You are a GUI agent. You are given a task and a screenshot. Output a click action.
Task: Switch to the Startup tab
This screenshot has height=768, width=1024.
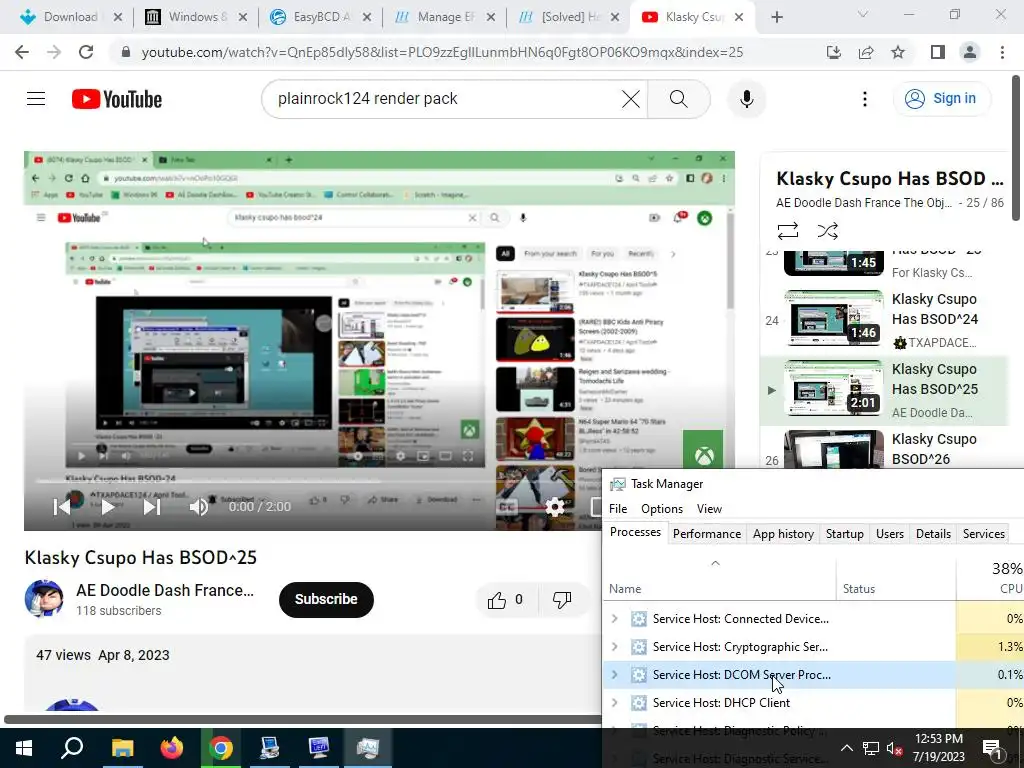(x=844, y=534)
